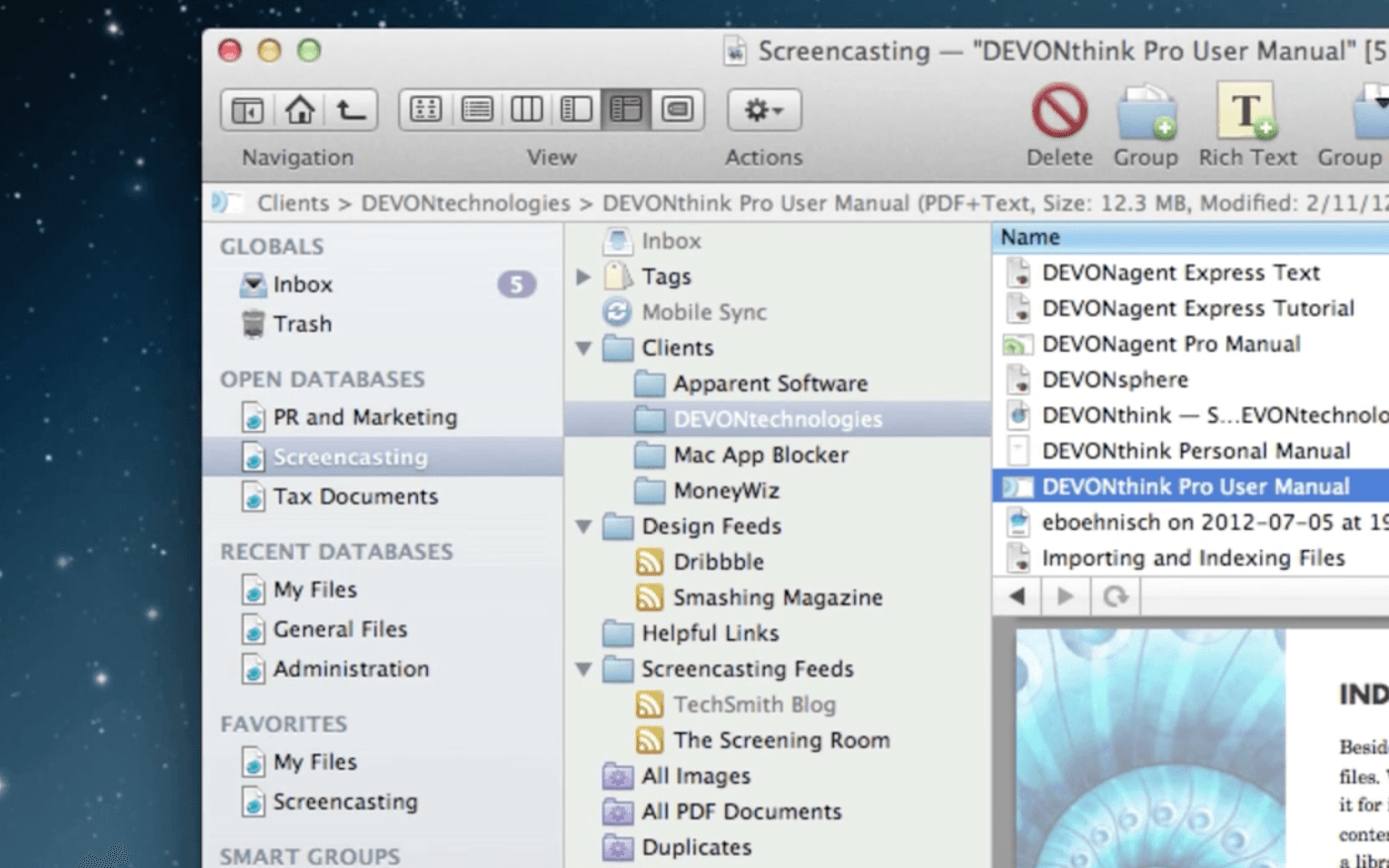Click the Home navigation icon
The height and width of the screenshot is (868, 1389).
[x=299, y=110]
